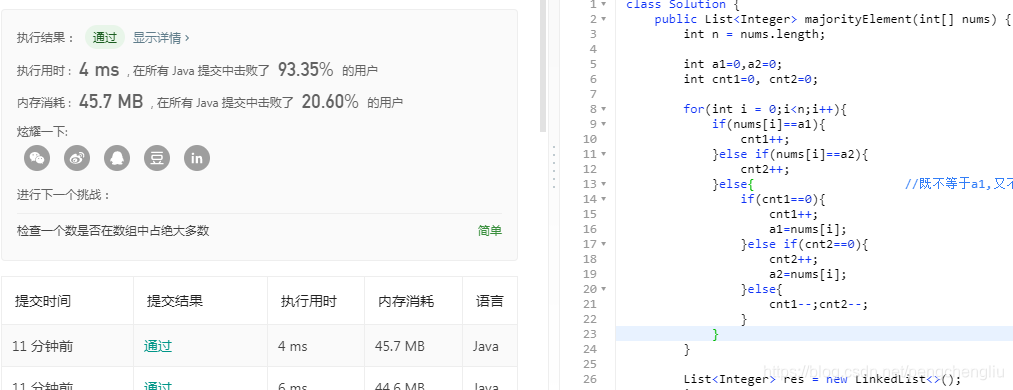The image size is (1013, 390).
Task: Open 显示详情 details link
Action: (161, 38)
